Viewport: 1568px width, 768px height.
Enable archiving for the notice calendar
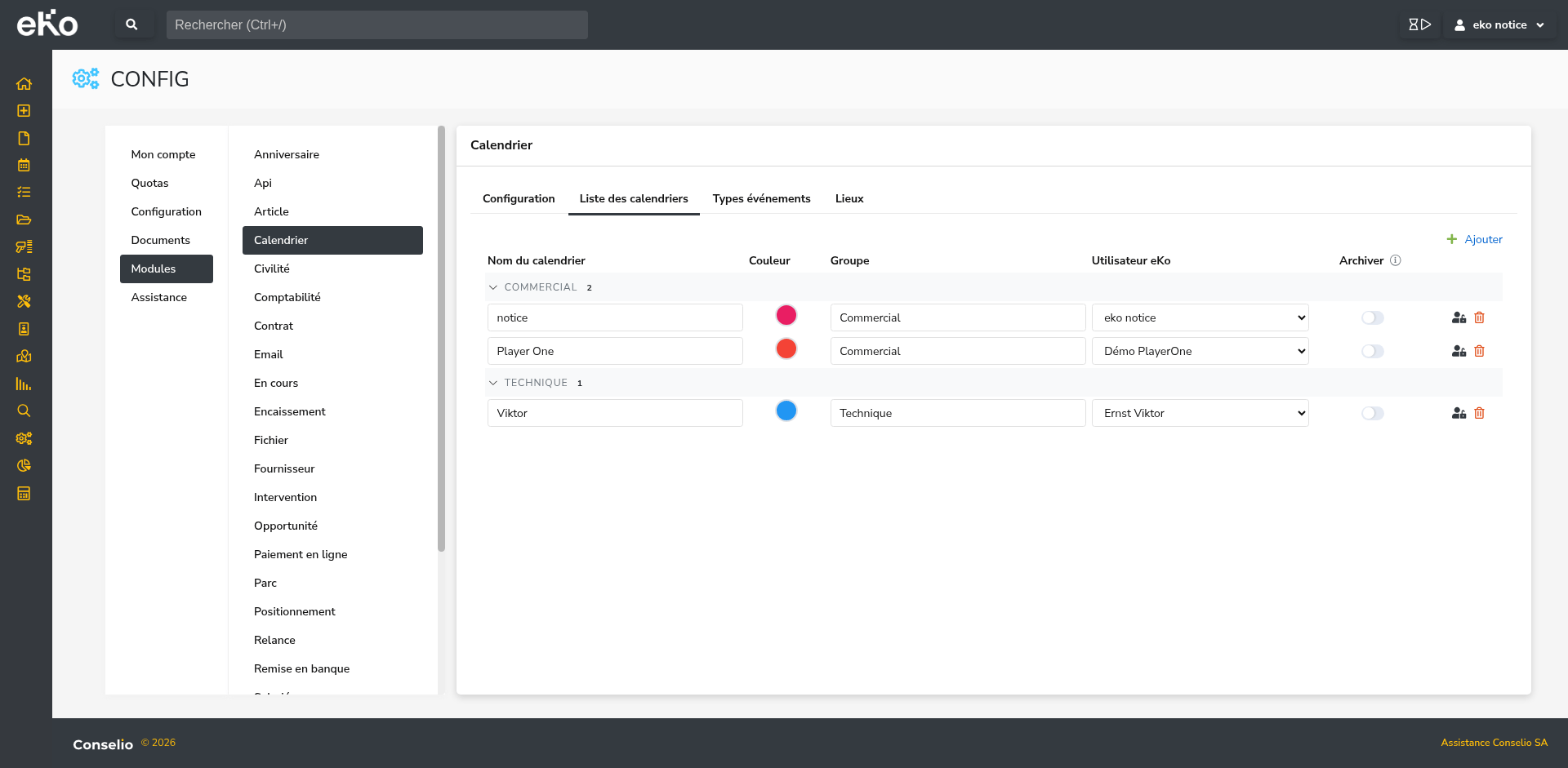(1372, 317)
